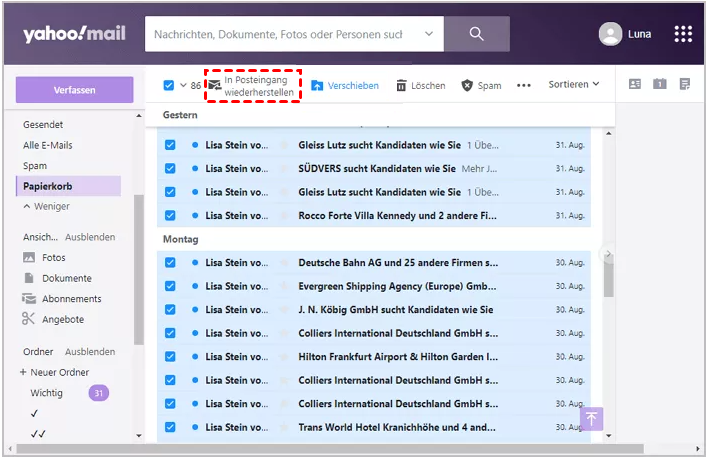Uncheck Deutsche Bahn AG email checkbox
This screenshot has width=707, height=458.
click(x=170, y=262)
